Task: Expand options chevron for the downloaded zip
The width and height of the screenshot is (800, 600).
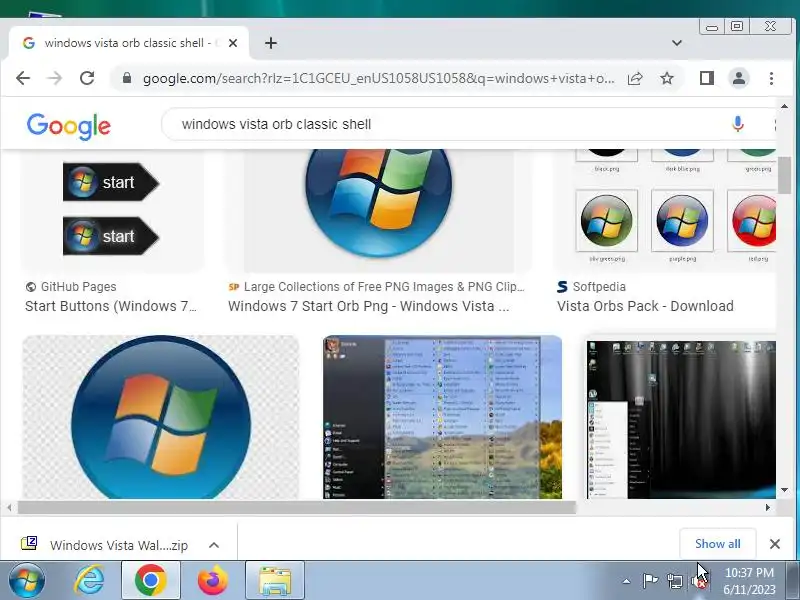Action: tap(214, 545)
